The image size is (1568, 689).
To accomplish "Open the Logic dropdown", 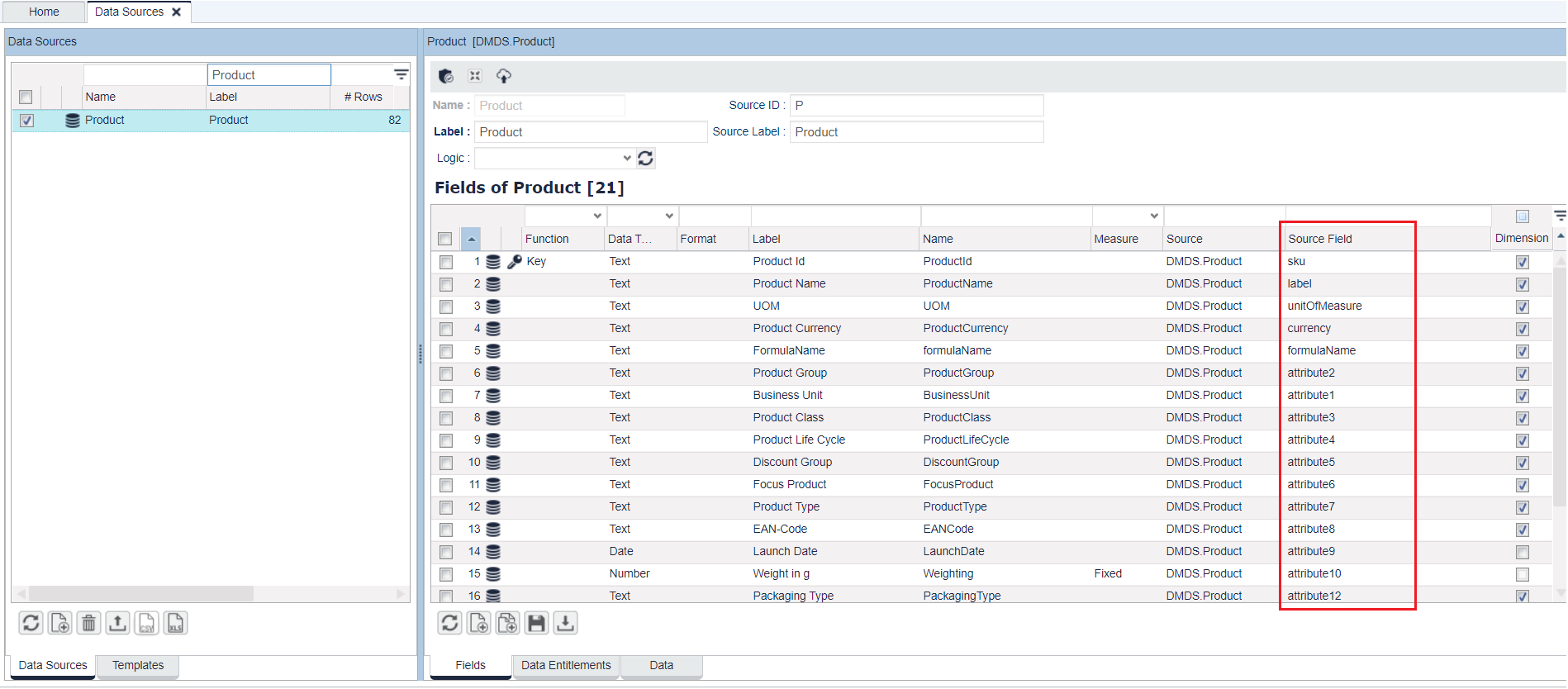I will 627,158.
